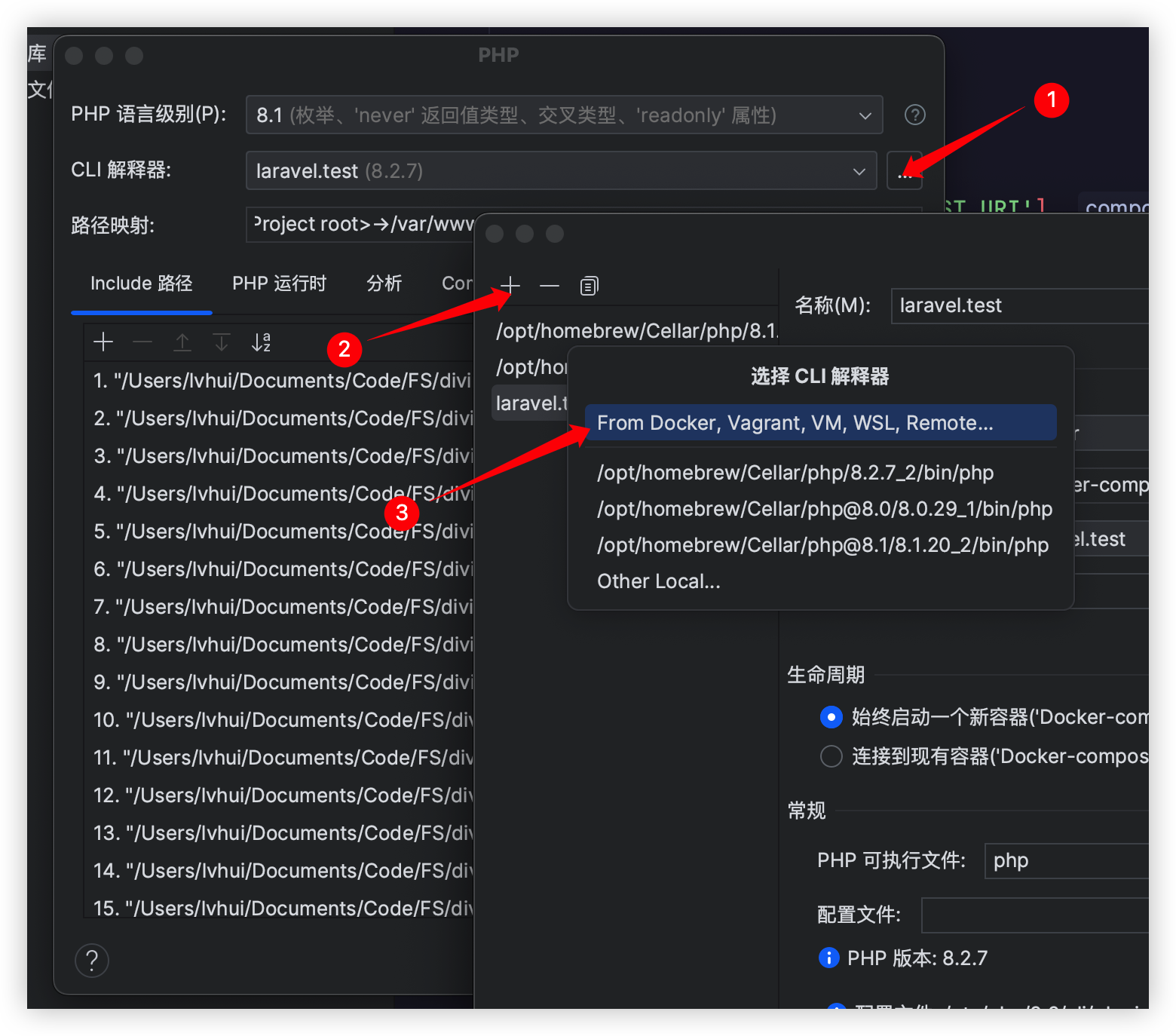Select include path row 13
Image resolution: width=1176 pixels, height=1036 pixels.
pyautogui.click(x=279, y=833)
